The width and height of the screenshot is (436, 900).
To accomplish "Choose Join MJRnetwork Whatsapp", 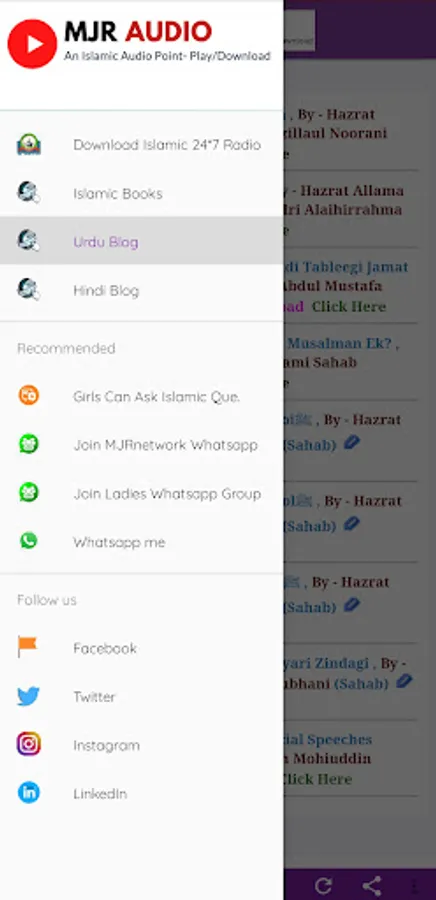I will pos(142,445).
